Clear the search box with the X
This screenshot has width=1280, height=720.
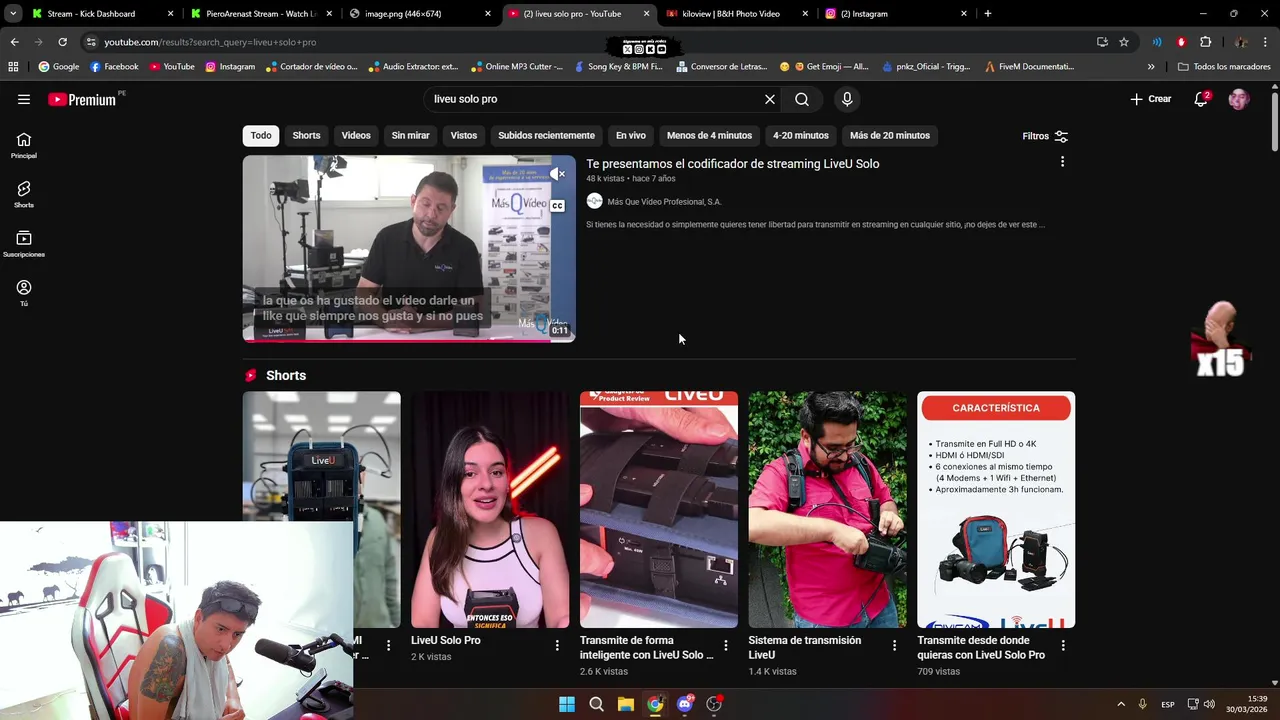click(x=770, y=99)
